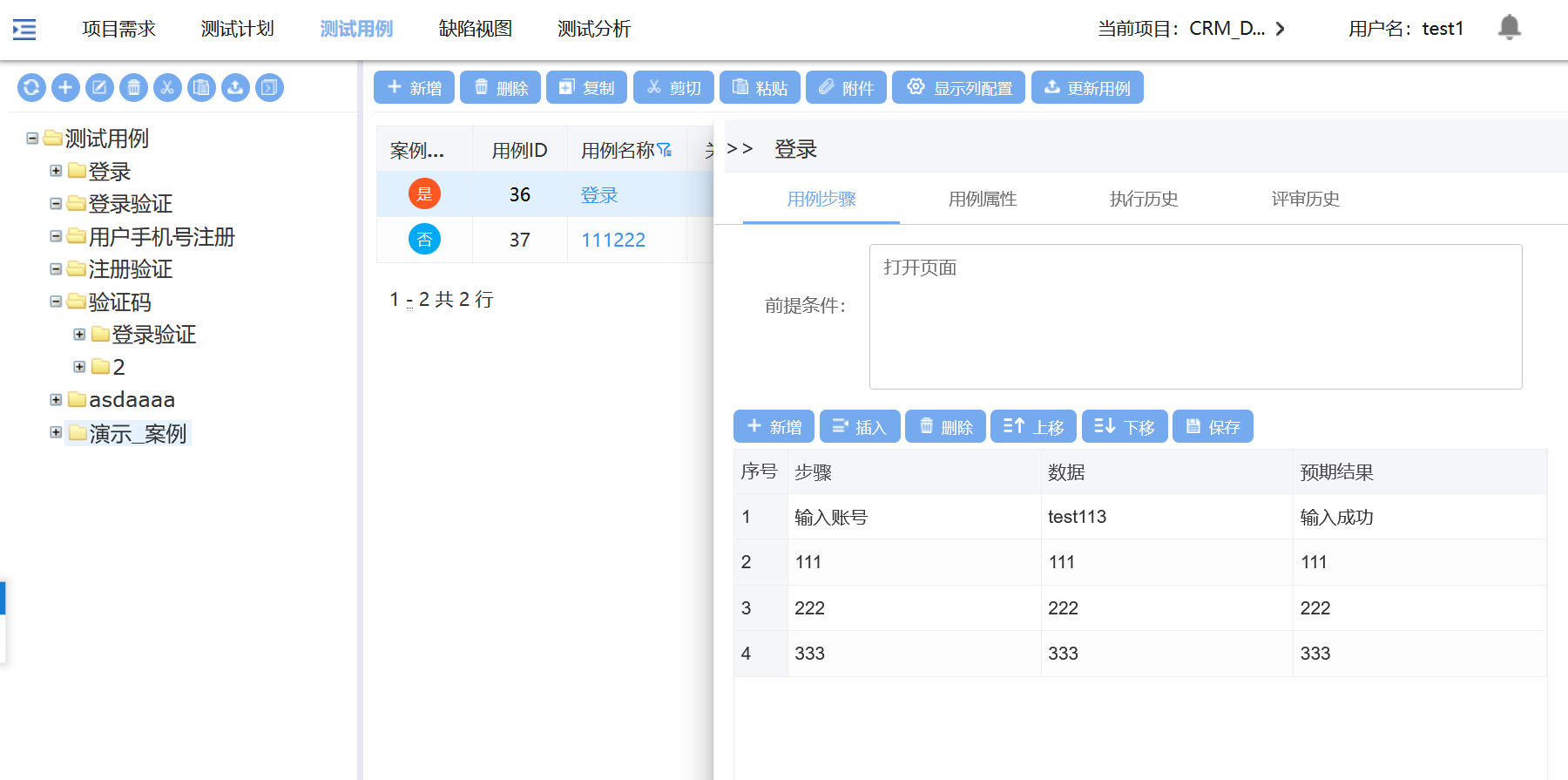The height and width of the screenshot is (780, 1568).
Task: Click the circular scissors cut icon
Action: 167,87
